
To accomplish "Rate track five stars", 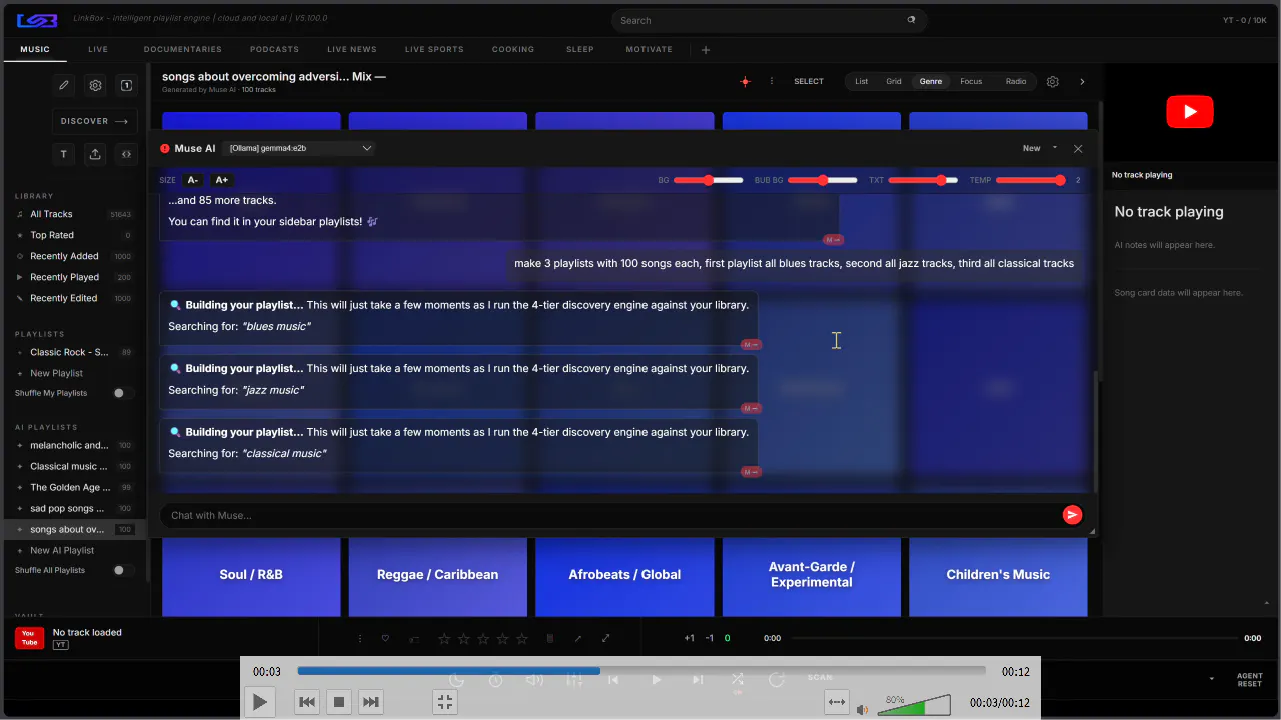I will tap(522, 638).
